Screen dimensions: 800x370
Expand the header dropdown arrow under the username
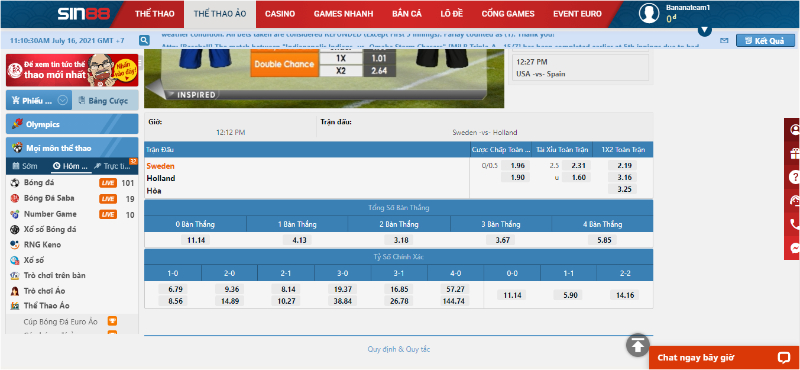[705, 31]
